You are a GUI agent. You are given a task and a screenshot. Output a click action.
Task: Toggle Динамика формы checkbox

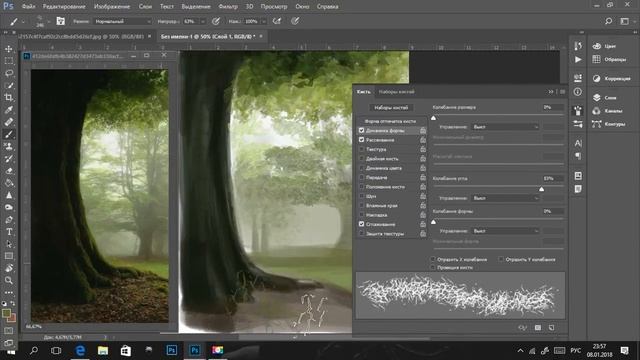[362, 131]
